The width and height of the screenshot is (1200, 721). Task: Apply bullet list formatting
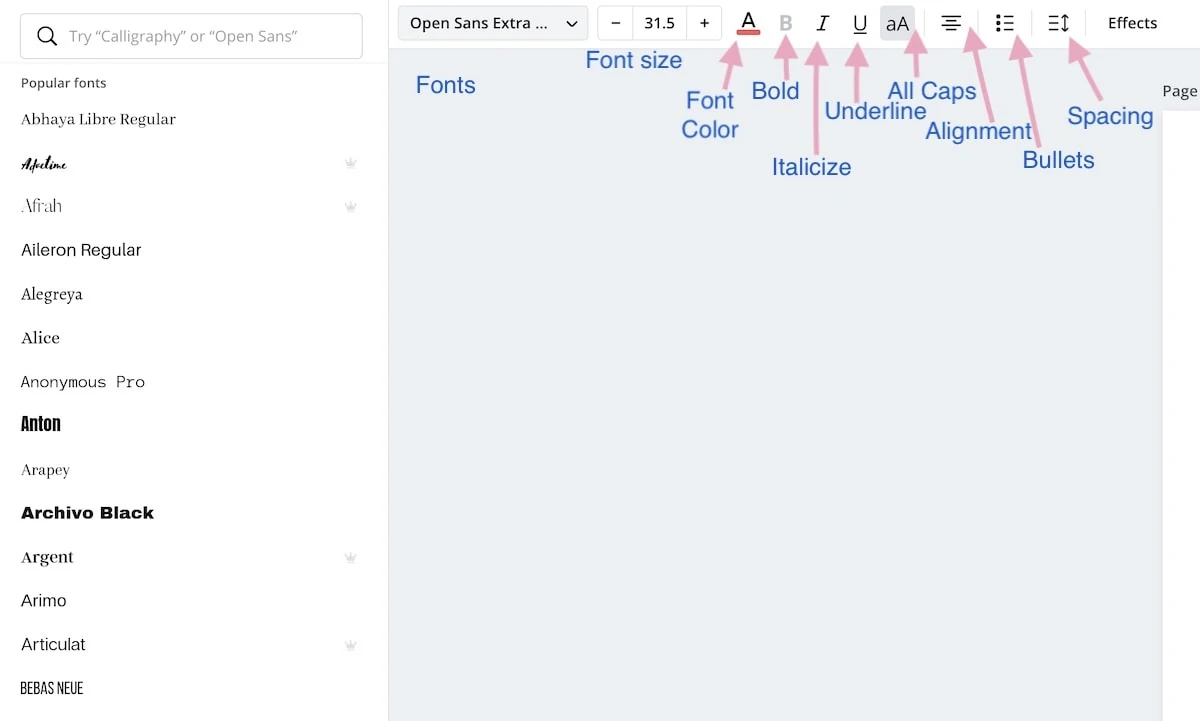(1005, 23)
